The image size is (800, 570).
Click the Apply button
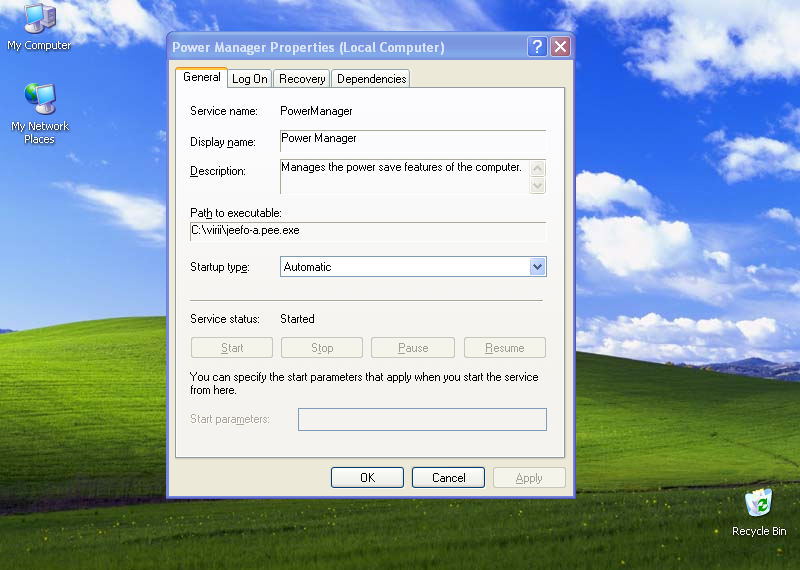(529, 478)
